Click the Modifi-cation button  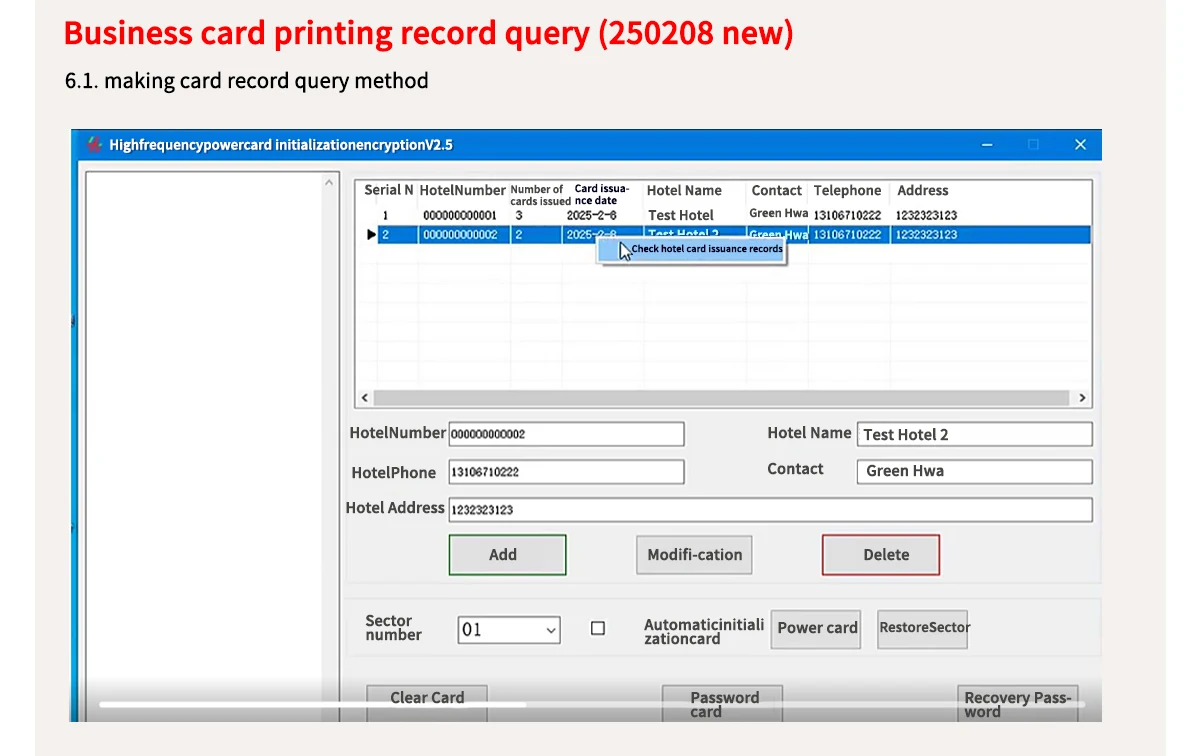point(694,555)
